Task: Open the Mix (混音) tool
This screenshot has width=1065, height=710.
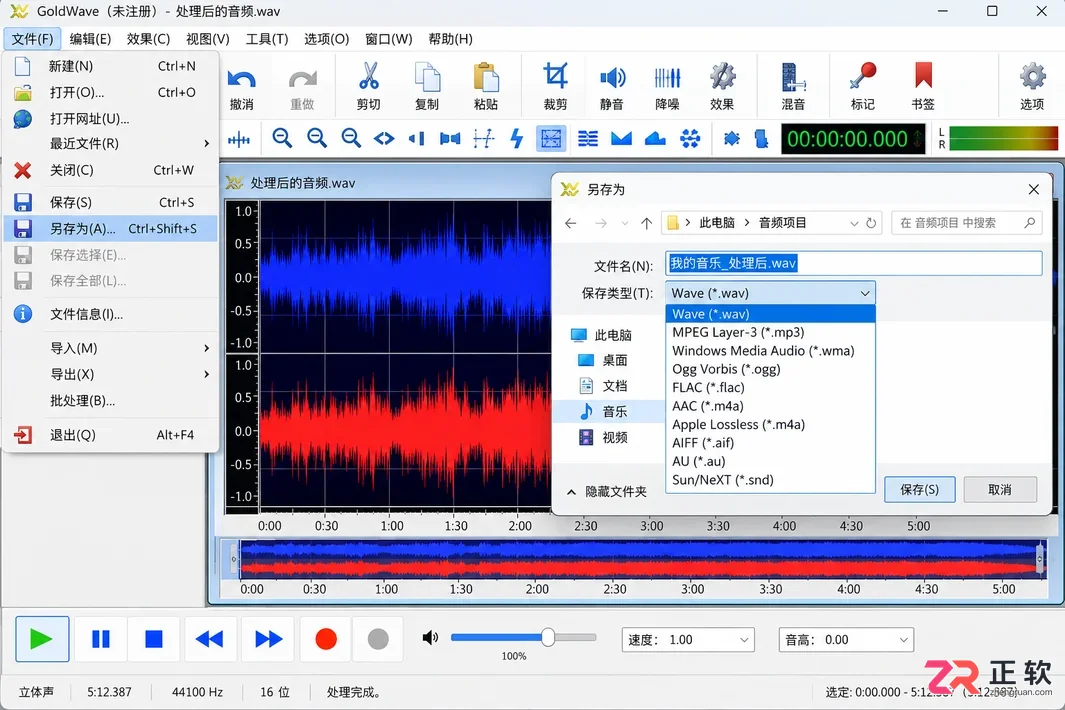Action: point(793,86)
